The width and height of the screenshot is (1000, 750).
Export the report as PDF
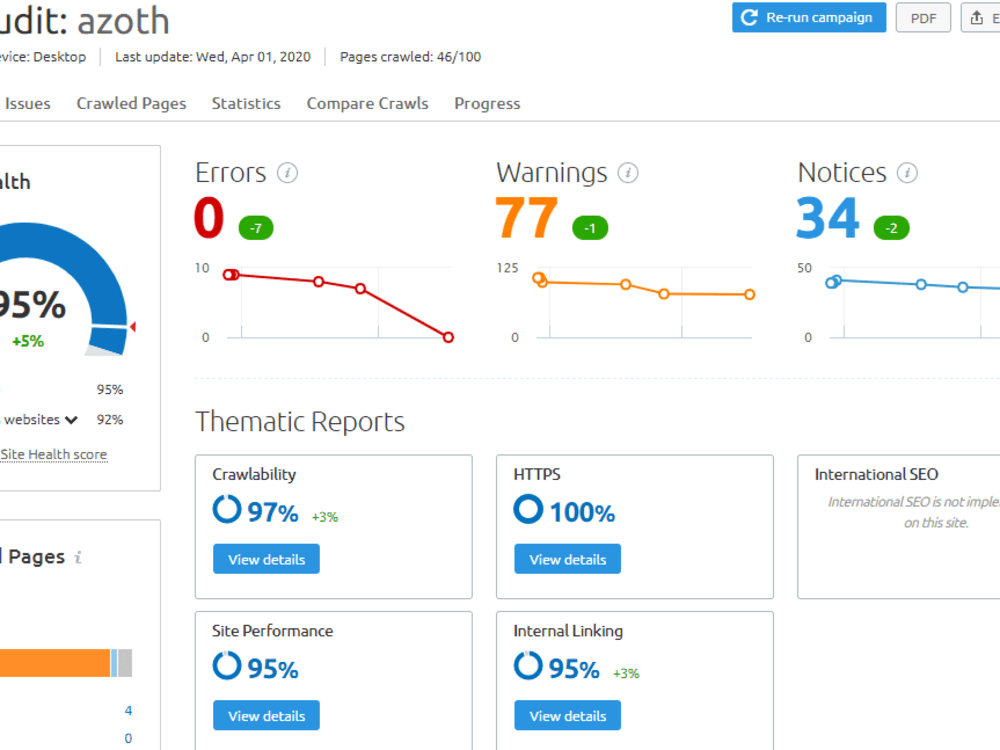click(x=923, y=18)
